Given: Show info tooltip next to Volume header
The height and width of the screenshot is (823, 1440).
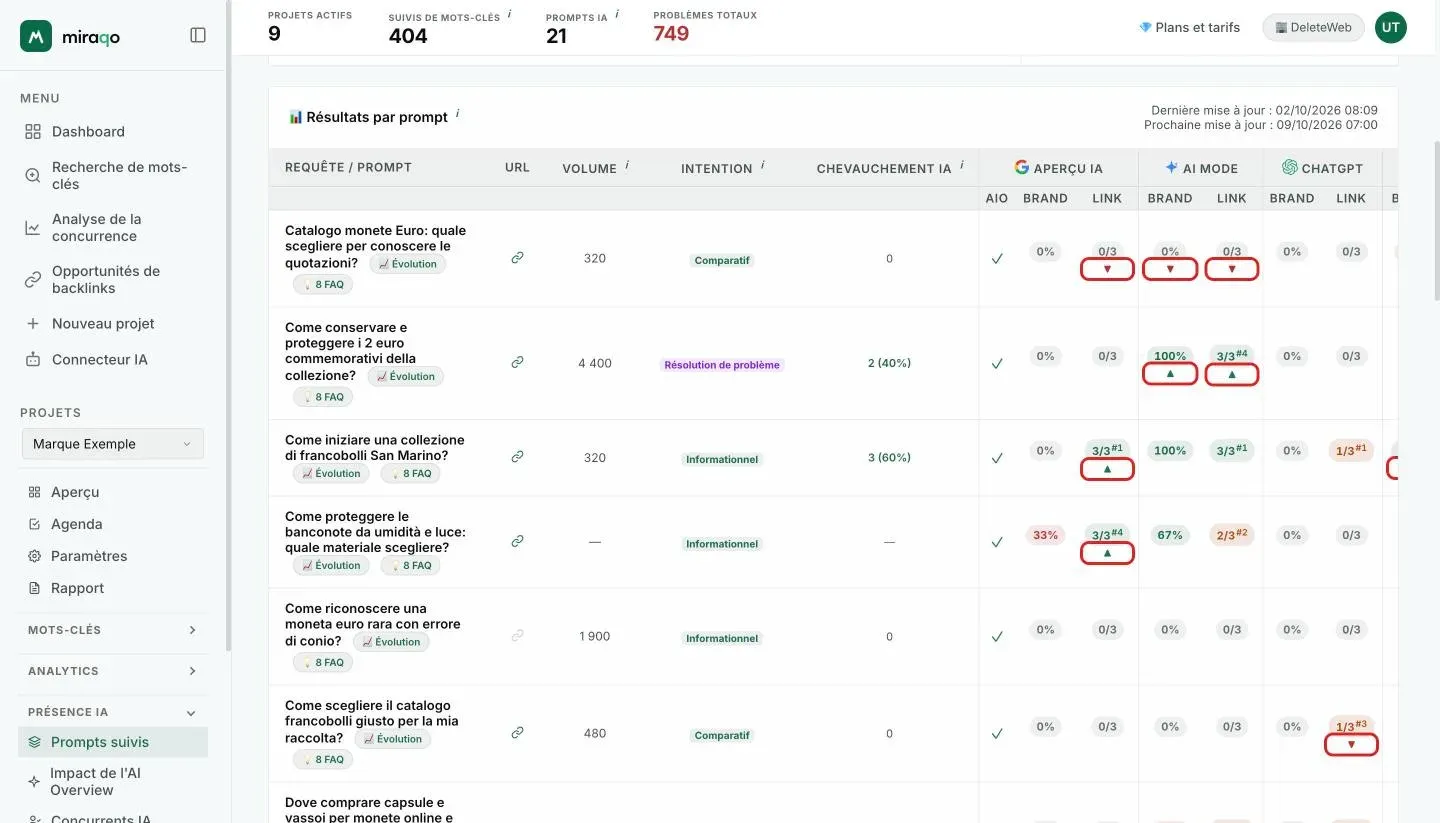Looking at the screenshot, I should [x=627, y=165].
